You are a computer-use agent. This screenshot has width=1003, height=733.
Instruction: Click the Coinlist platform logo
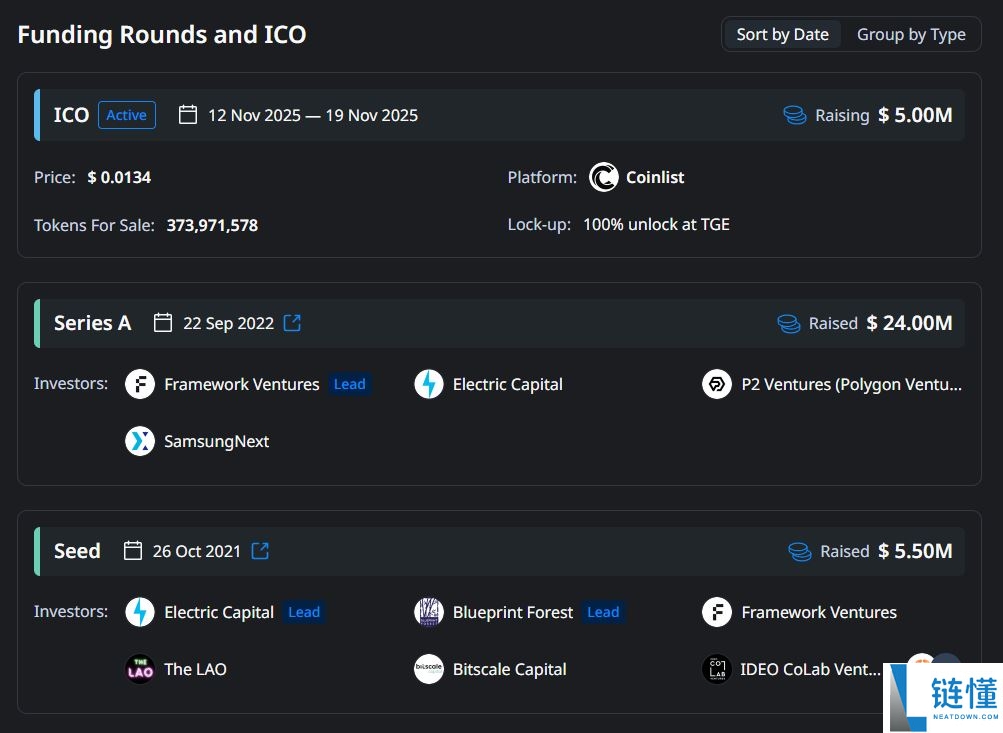tap(604, 177)
